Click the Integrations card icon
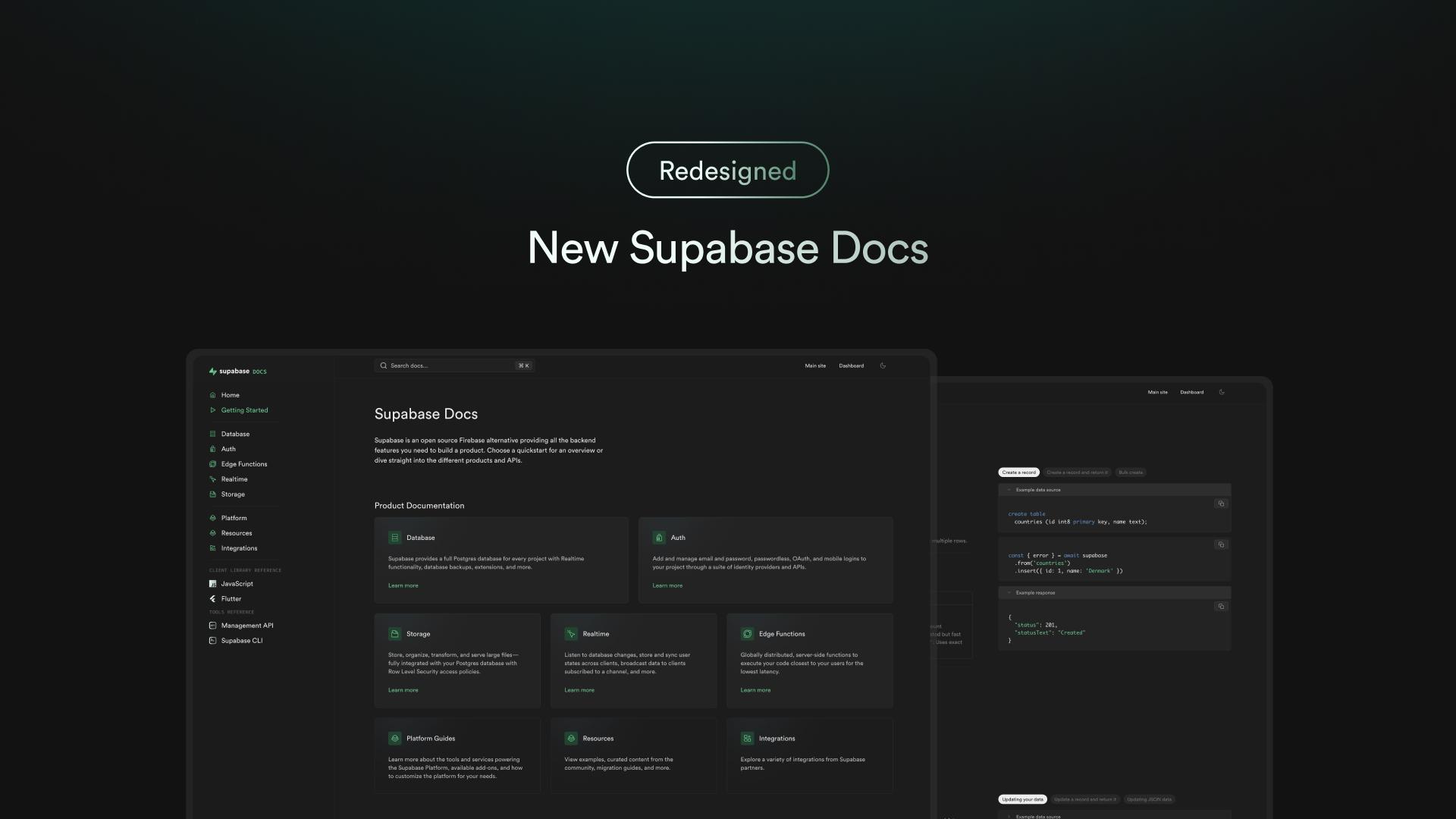The width and height of the screenshot is (1456, 819). tap(747, 739)
